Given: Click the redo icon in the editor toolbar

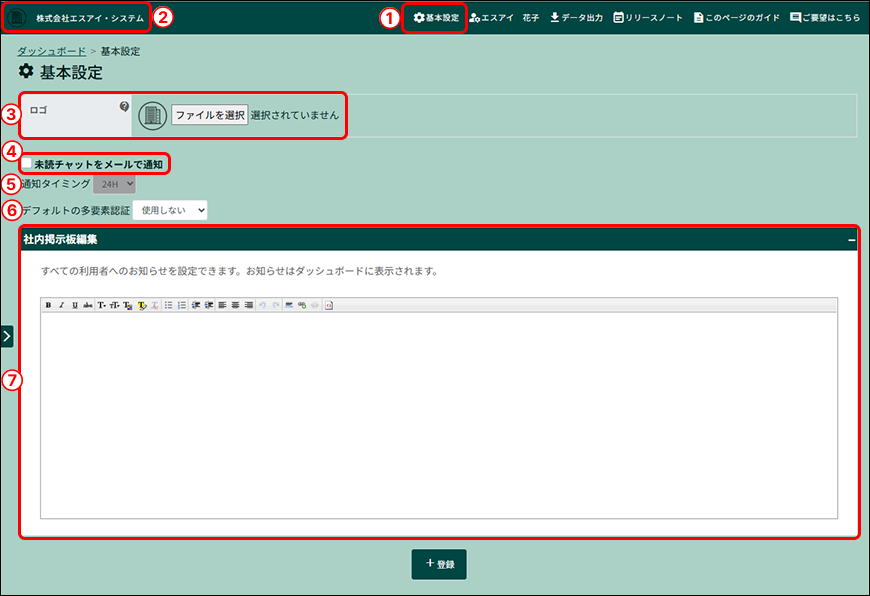Looking at the screenshot, I should 276,305.
